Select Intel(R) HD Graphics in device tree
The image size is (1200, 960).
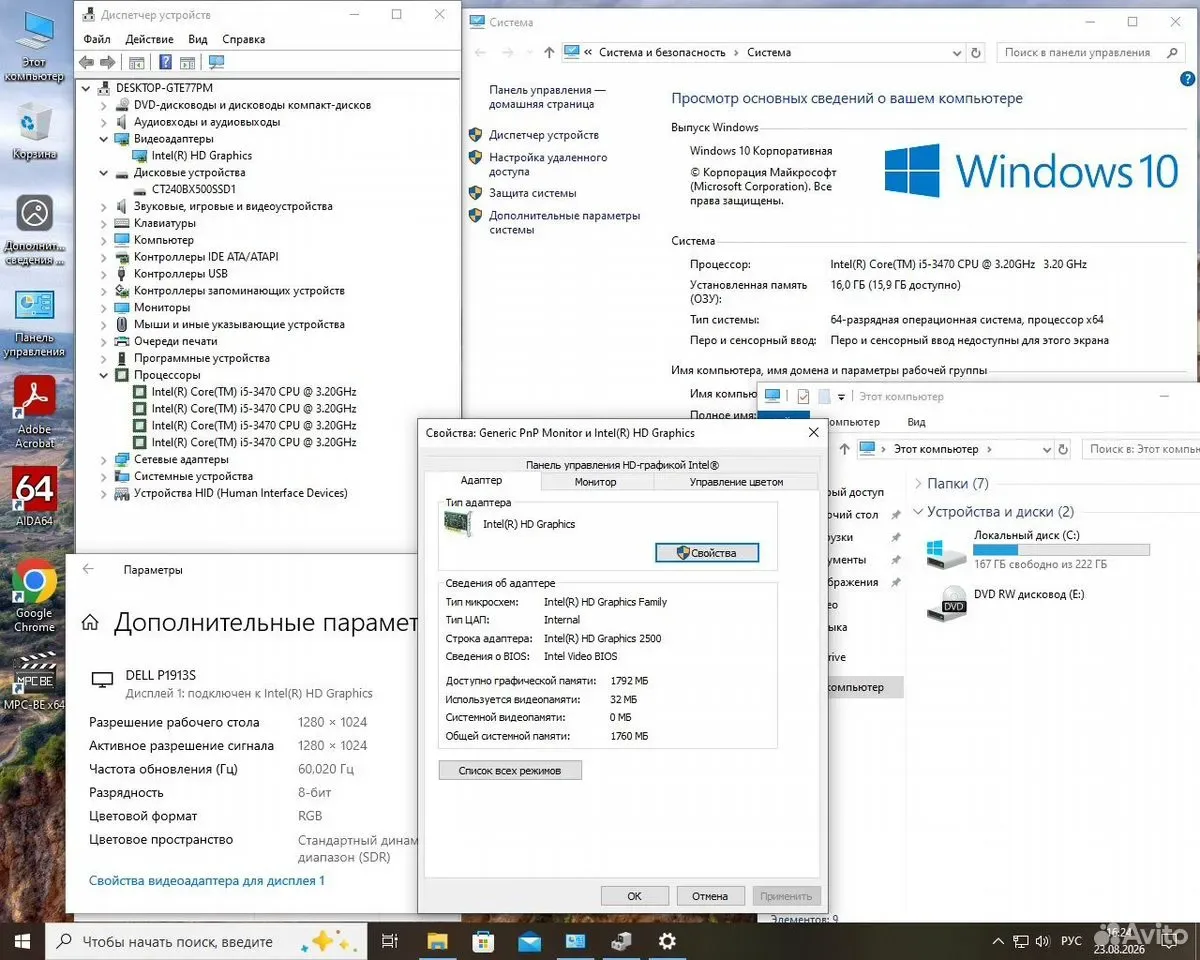[x=201, y=156]
